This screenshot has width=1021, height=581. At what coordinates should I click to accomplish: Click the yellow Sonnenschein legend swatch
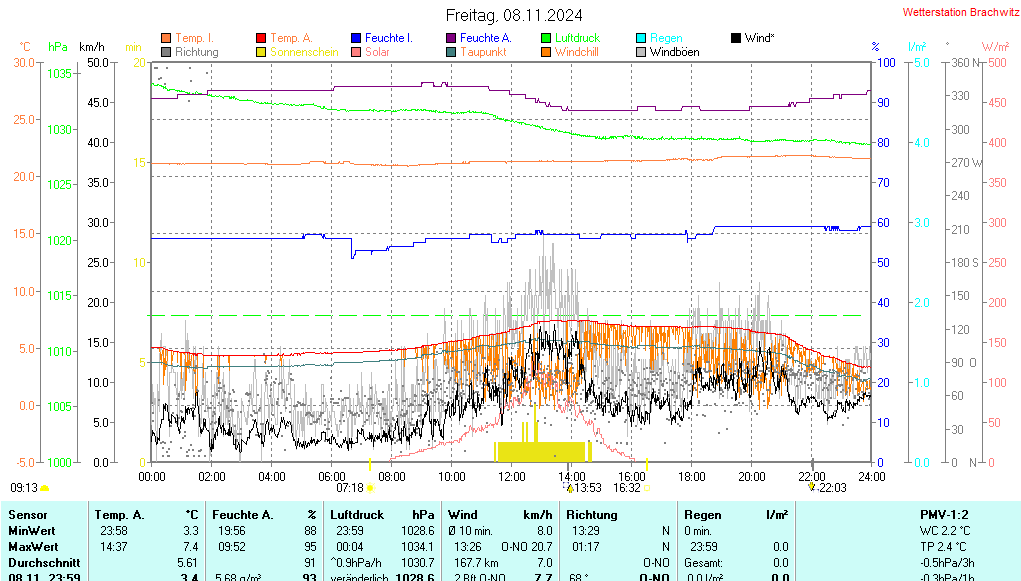point(261,52)
